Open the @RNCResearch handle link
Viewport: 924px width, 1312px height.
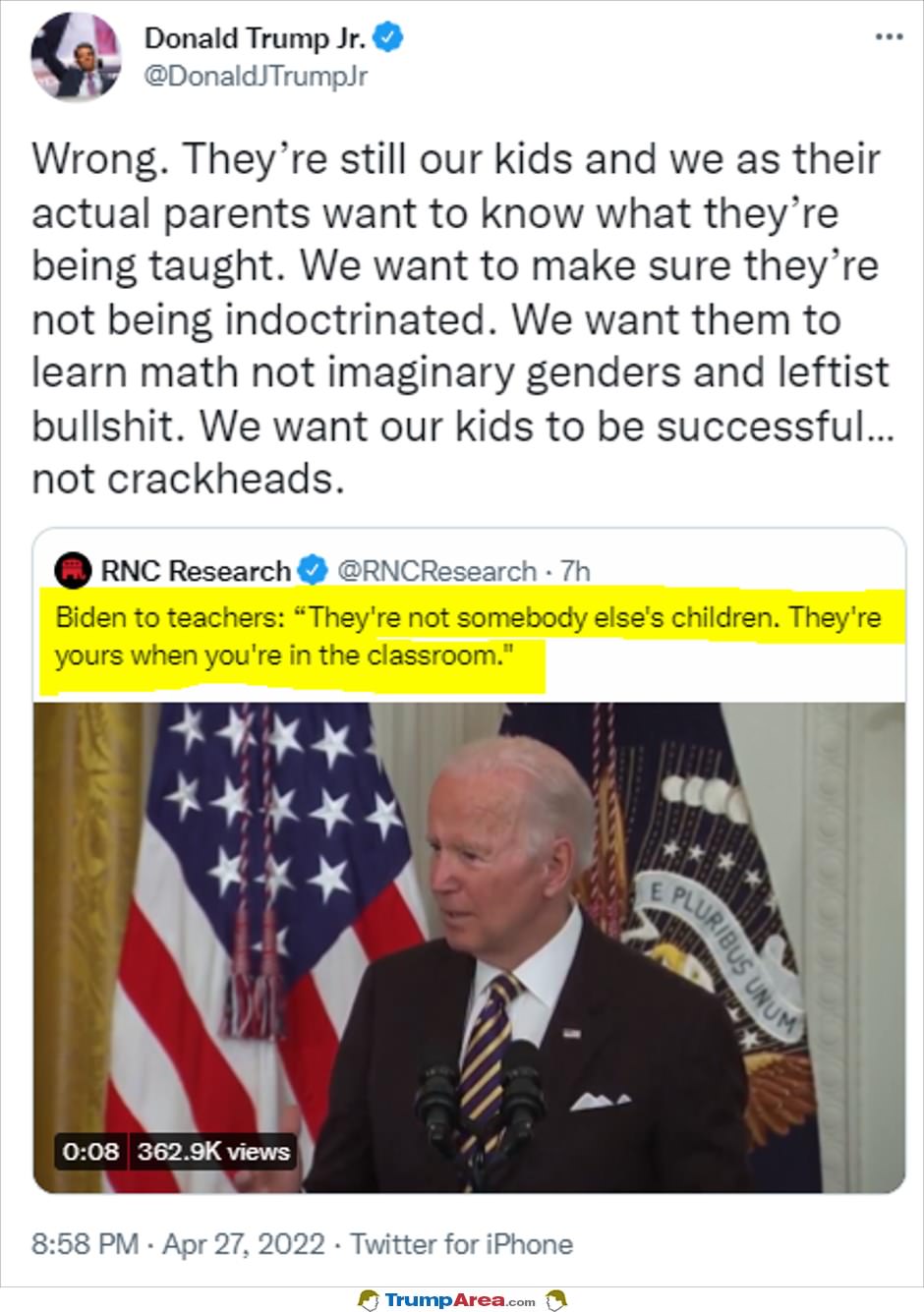click(437, 570)
